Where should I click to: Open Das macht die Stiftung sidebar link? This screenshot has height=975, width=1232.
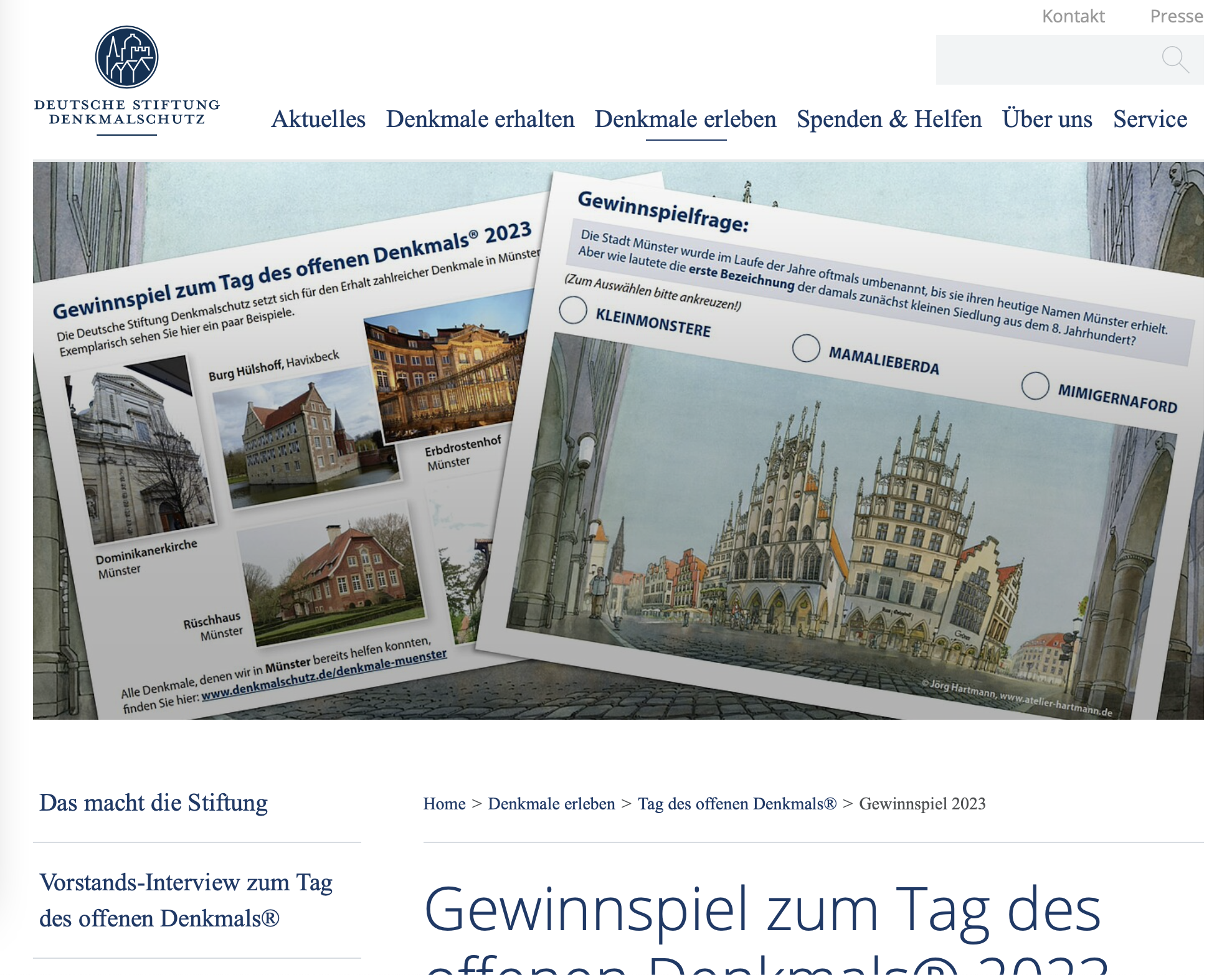[153, 803]
